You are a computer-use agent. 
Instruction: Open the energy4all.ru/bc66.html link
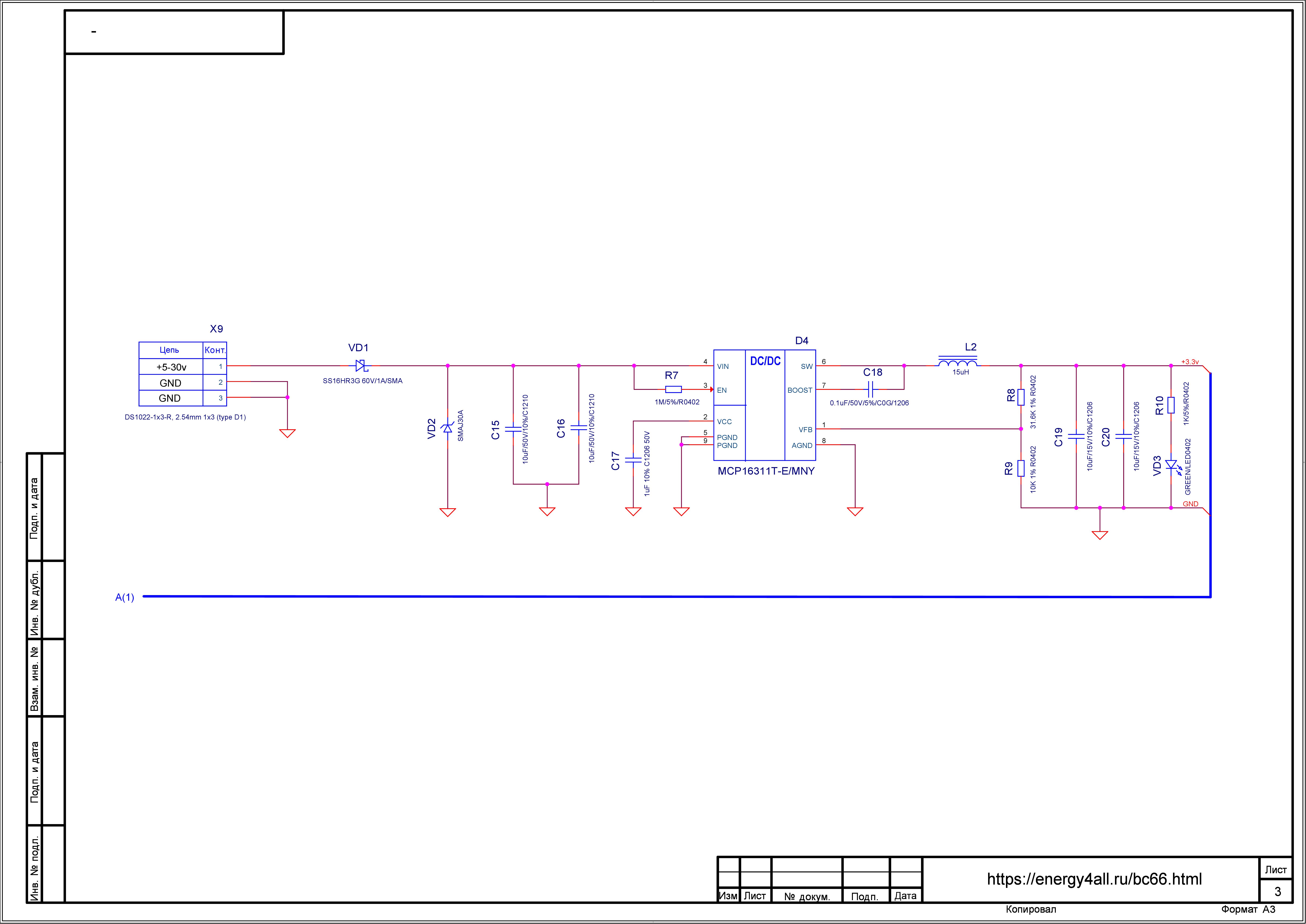[x=1094, y=879]
